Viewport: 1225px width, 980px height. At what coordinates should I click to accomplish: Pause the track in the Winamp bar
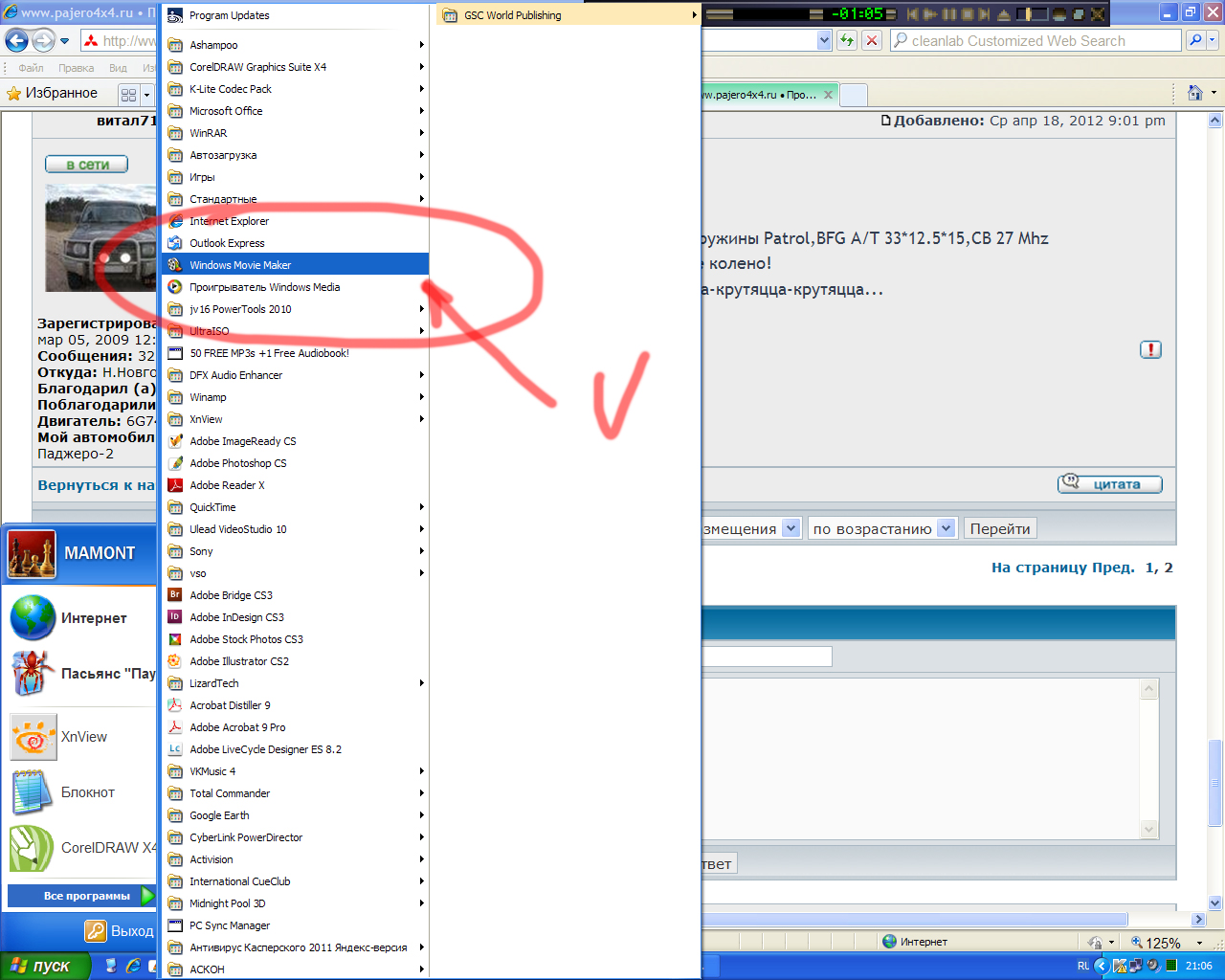[949, 14]
